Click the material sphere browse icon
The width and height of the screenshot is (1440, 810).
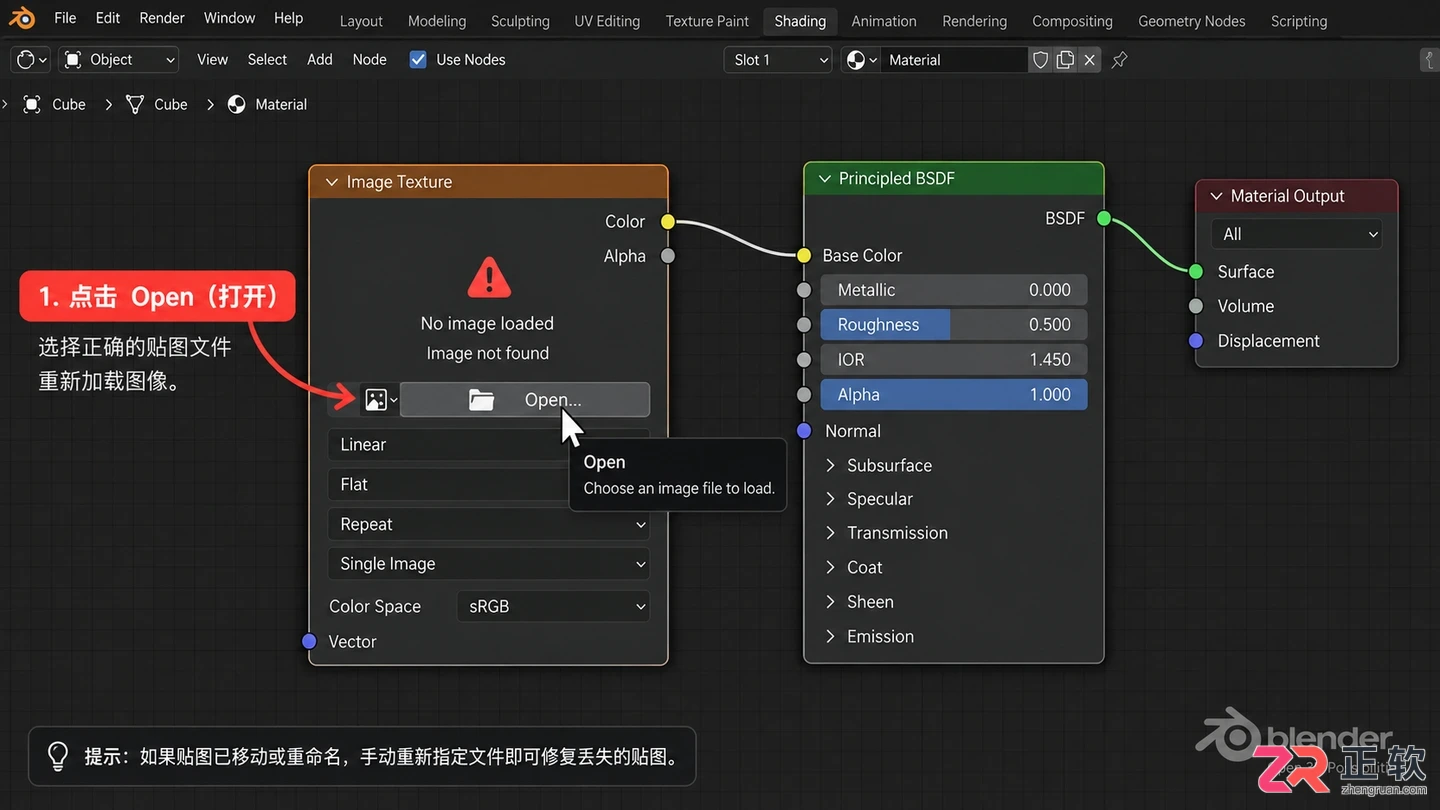(x=861, y=60)
